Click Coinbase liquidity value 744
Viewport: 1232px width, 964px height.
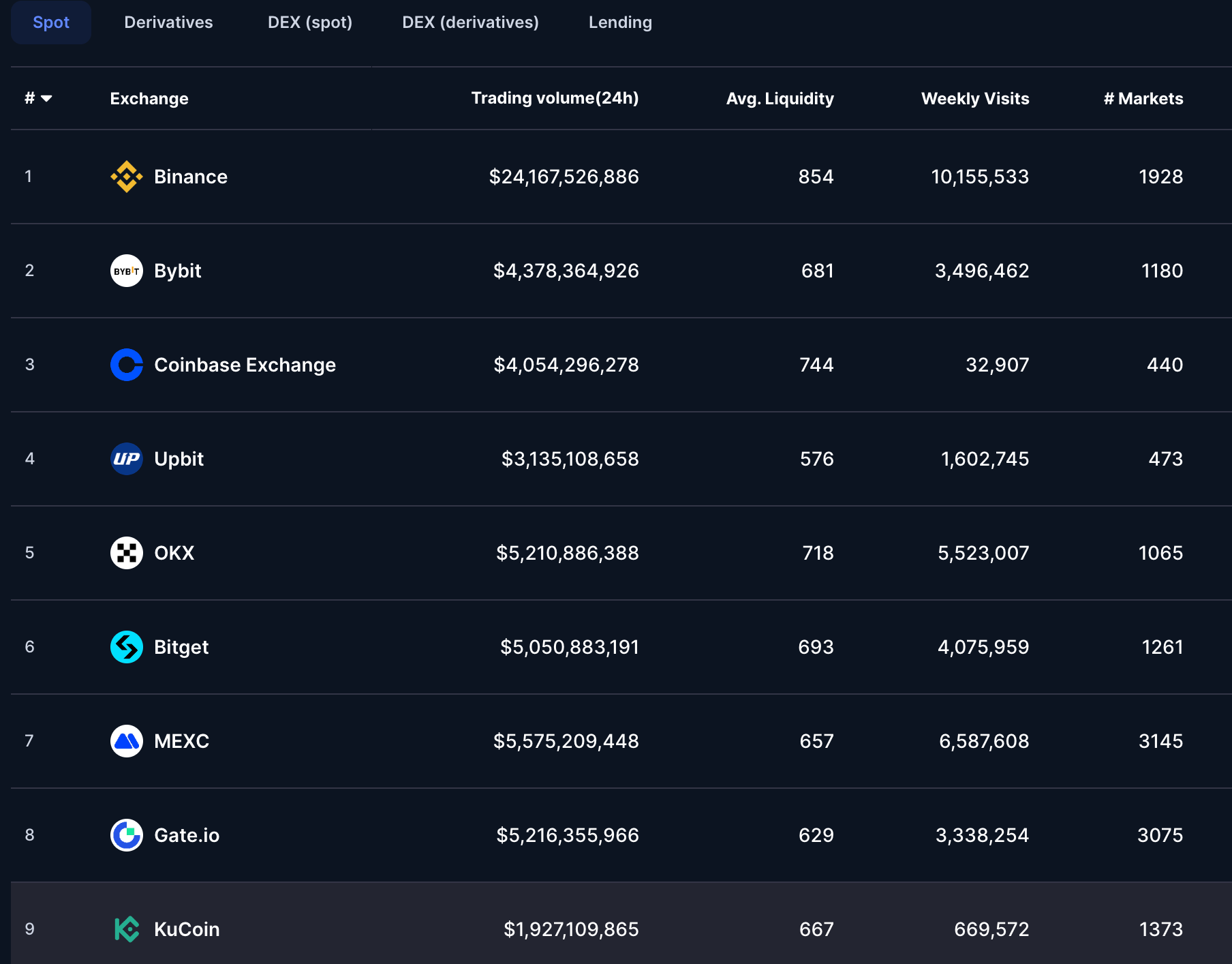coord(817,365)
